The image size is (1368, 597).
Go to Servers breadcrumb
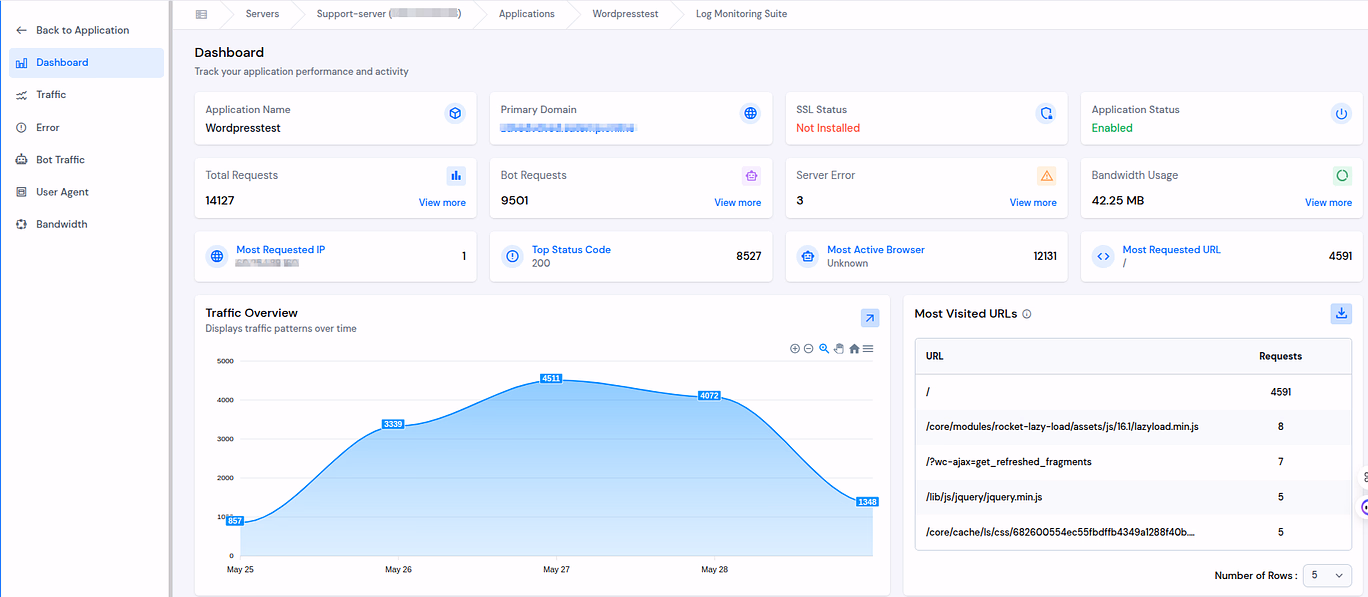262,14
